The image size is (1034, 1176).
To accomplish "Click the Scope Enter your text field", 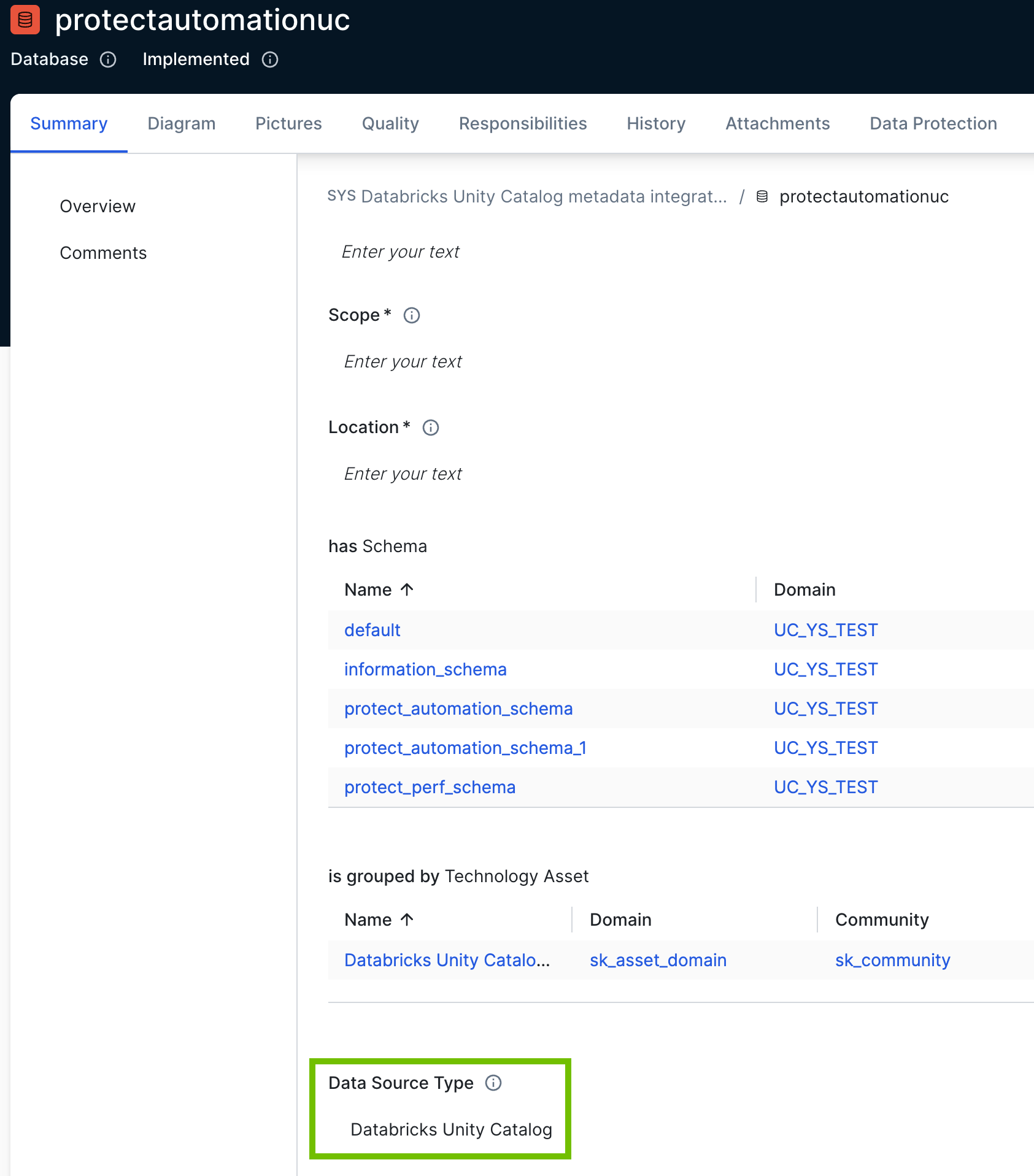I will coord(403,361).
